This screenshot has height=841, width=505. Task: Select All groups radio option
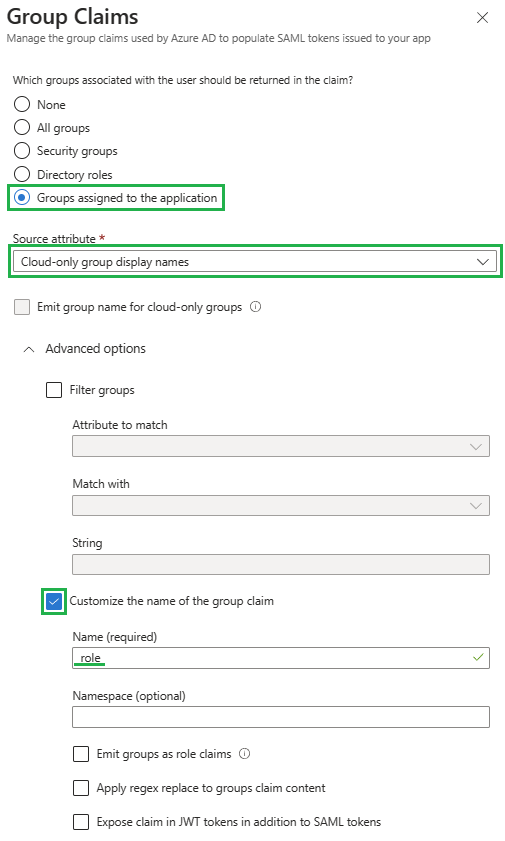pyautogui.click(x=22, y=127)
